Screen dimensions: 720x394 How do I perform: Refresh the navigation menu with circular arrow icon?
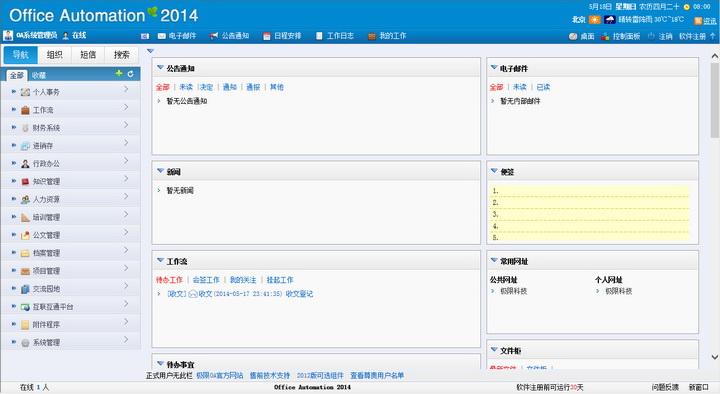[x=130, y=73]
